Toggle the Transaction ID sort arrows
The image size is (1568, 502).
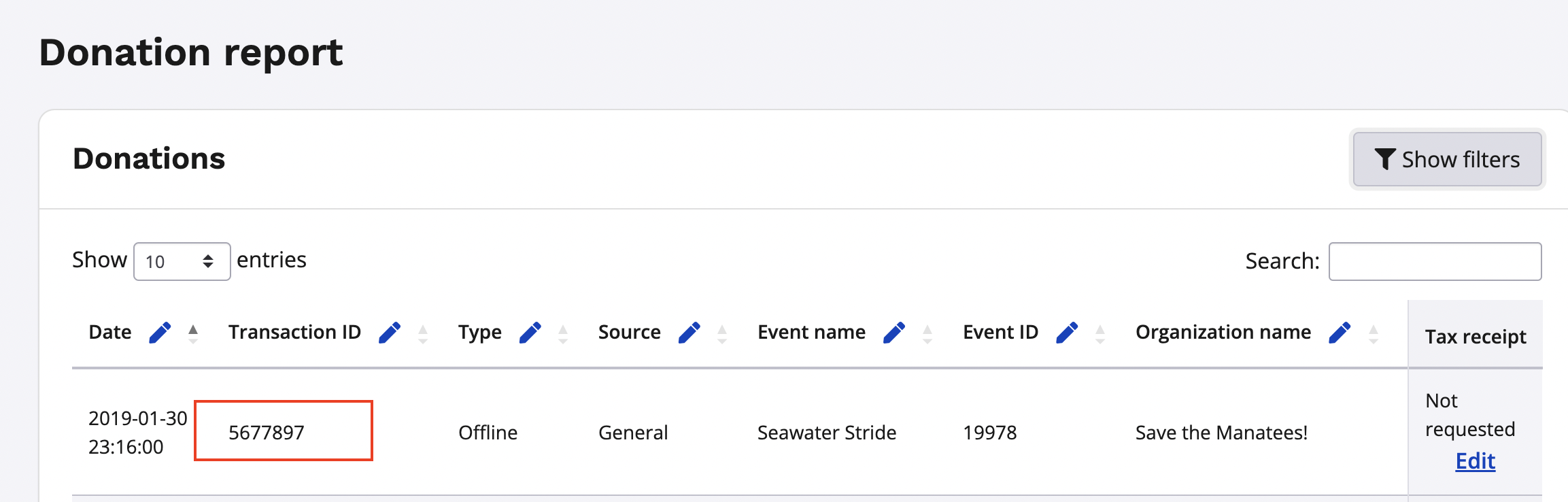click(423, 333)
